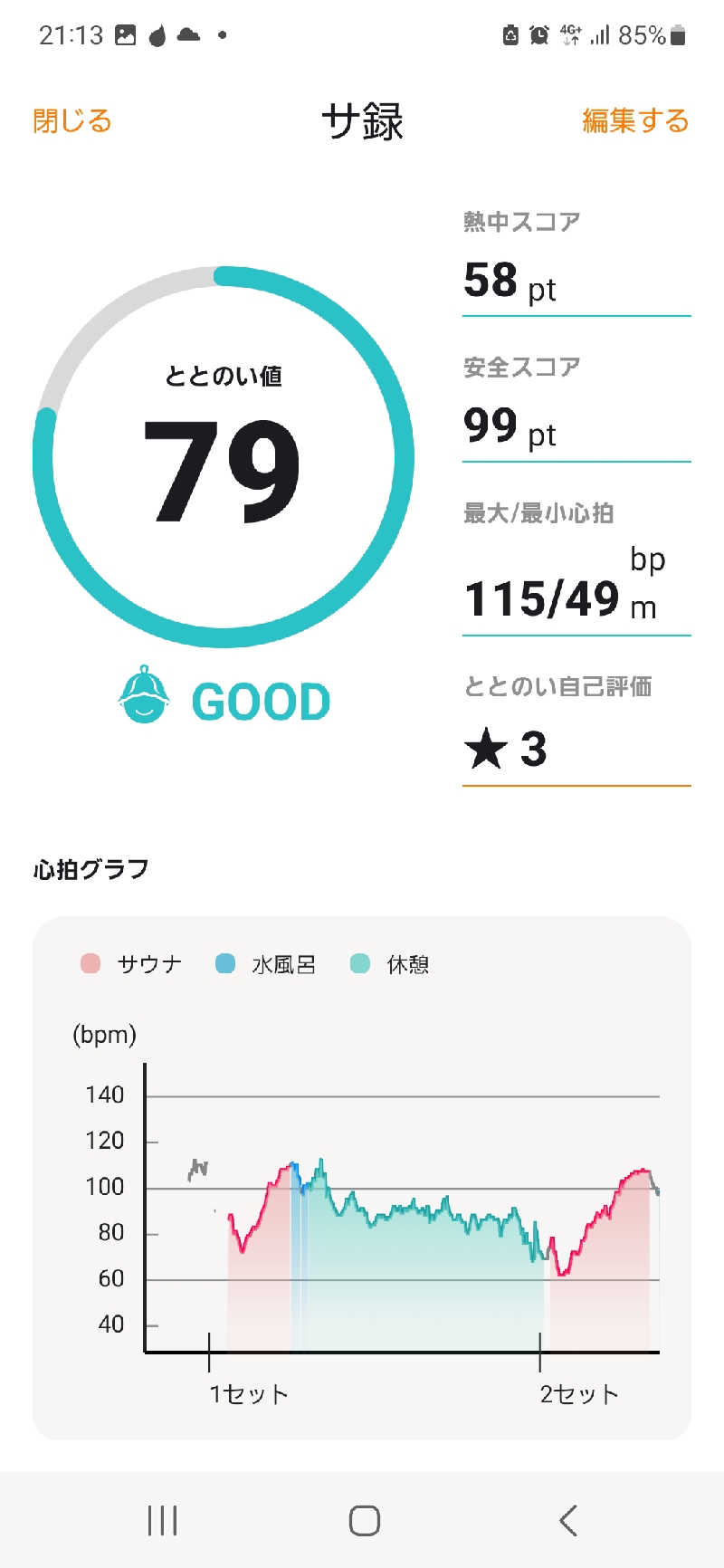
Task: Select the サウナ pink legend swatch
Action: (x=90, y=963)
